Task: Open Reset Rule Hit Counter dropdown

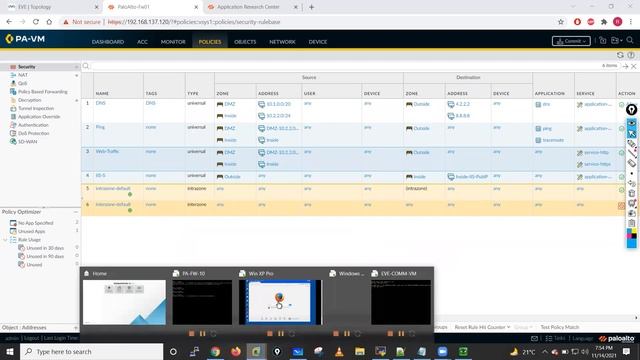Action: [x=482, y=327]
